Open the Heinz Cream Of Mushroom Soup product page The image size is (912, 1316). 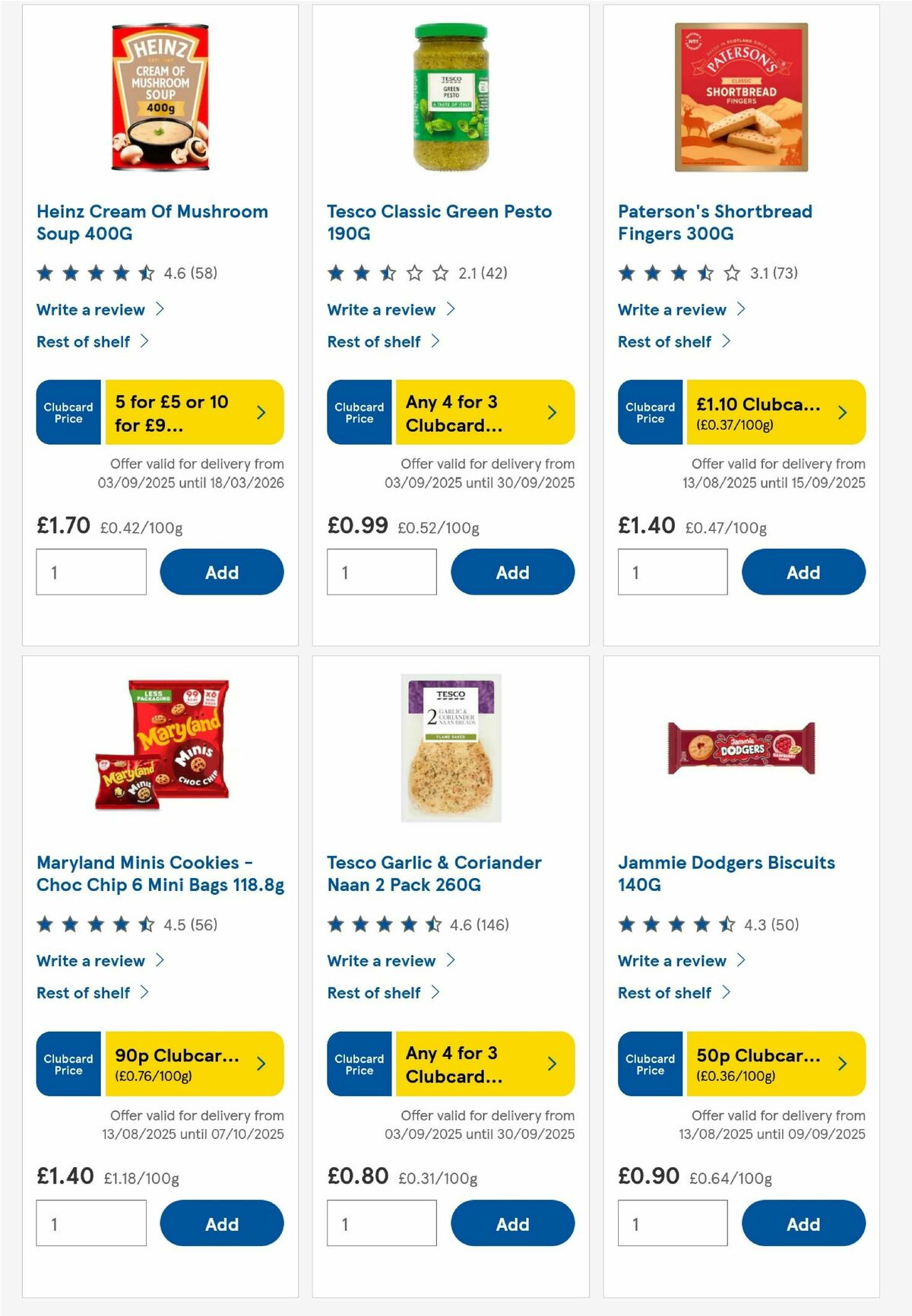click(152, 221)
